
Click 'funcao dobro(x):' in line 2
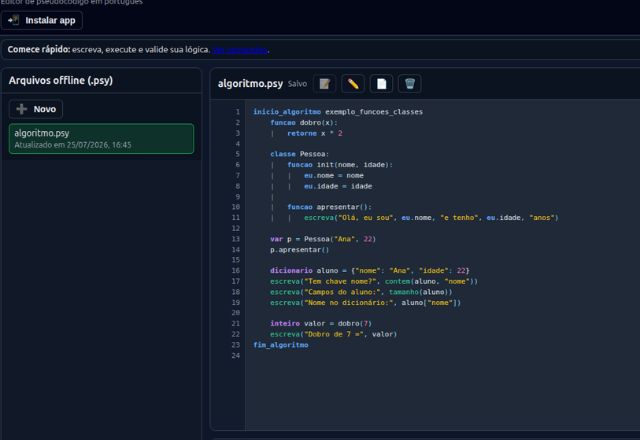pos(304,122)
